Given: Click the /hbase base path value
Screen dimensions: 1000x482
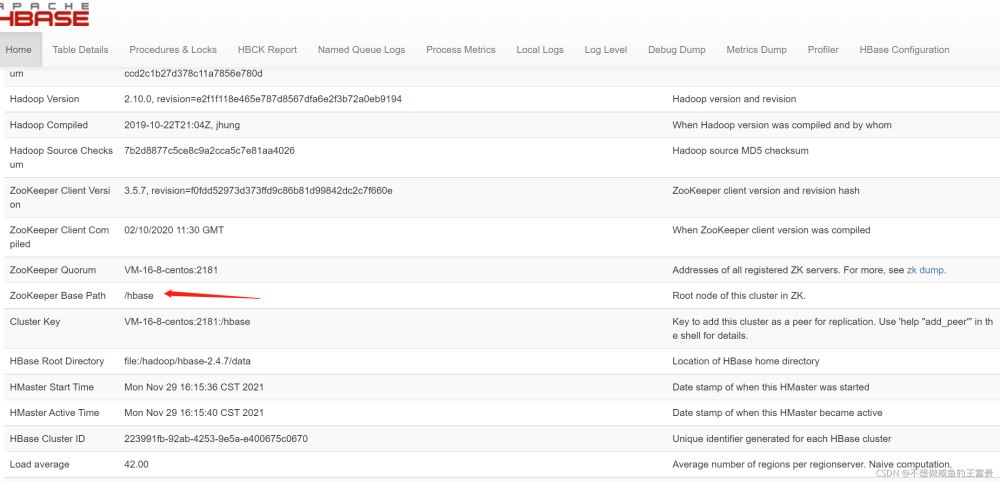Looking at the screenshot, I should point(139,296).
